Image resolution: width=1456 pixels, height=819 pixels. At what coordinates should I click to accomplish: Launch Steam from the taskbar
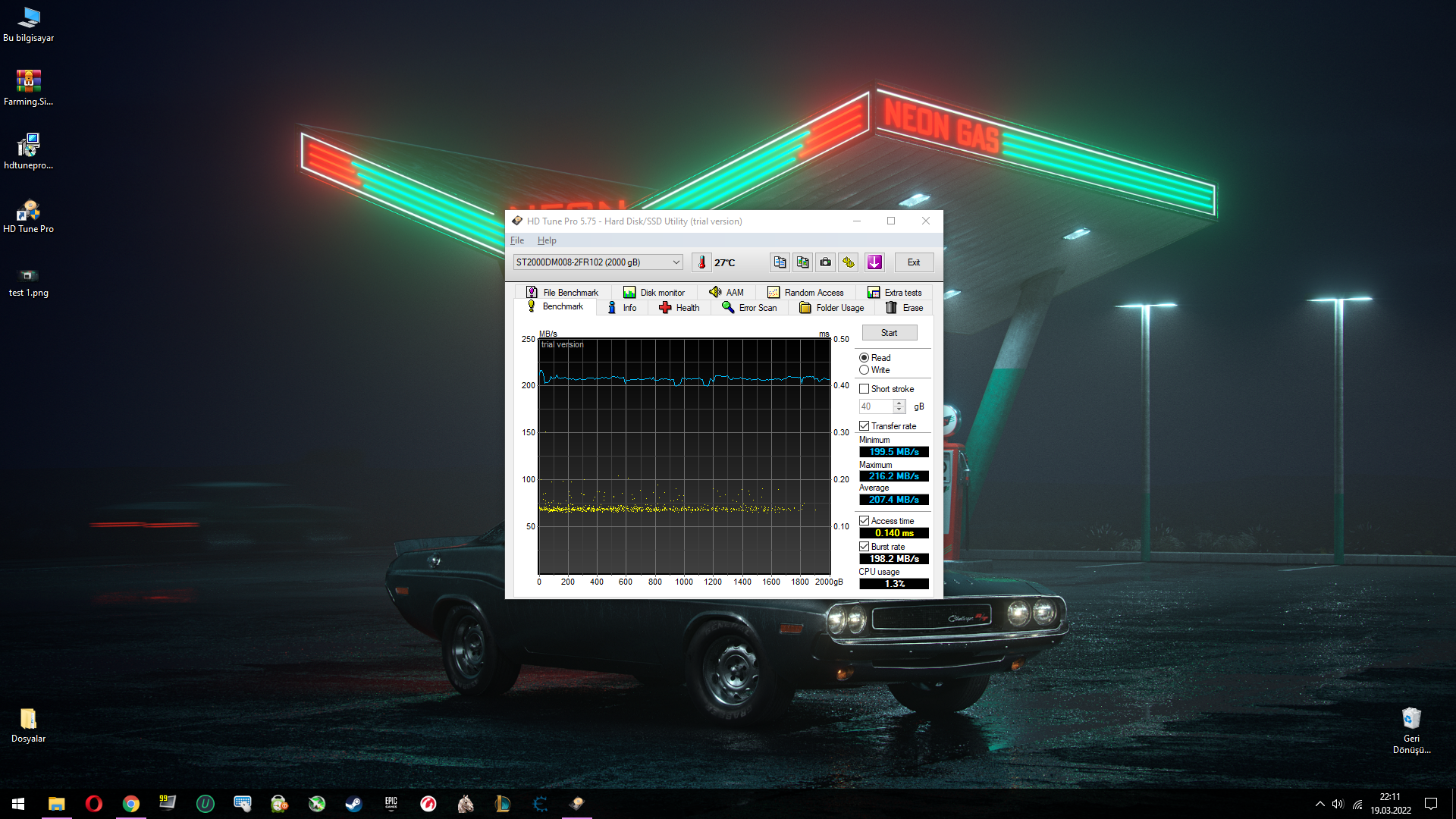click(x=353, y=804)
